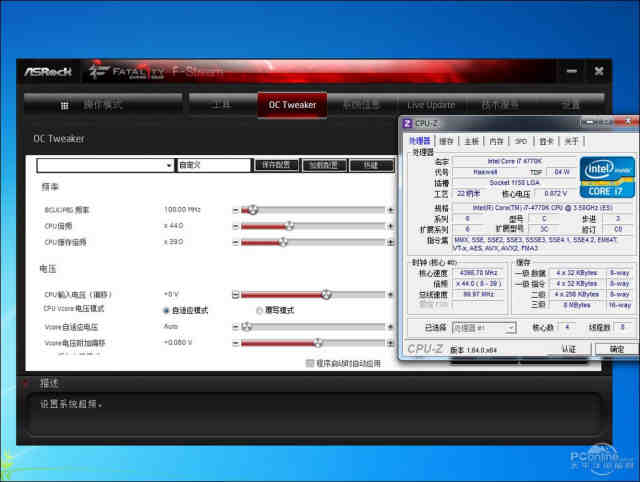Click the grid icon beside Operation Mode tab

64,106
